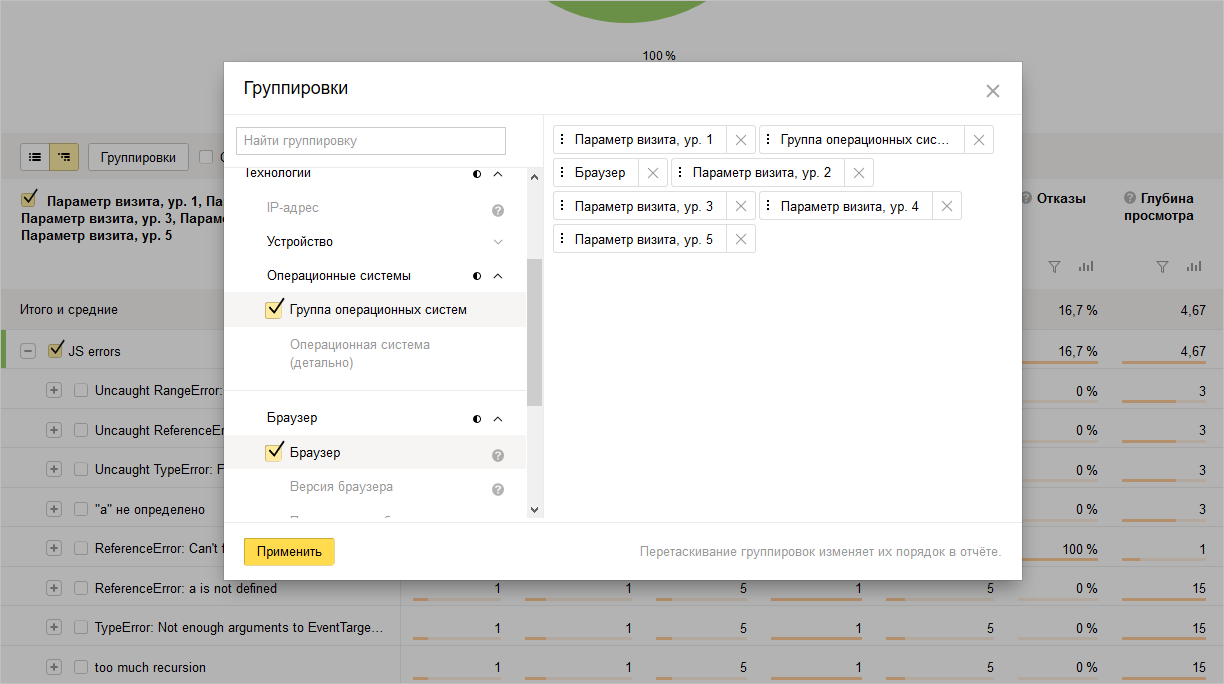Tick the Uncaught RangeError row checkbox
The image size is (1224, 684).
pos(81,391)
